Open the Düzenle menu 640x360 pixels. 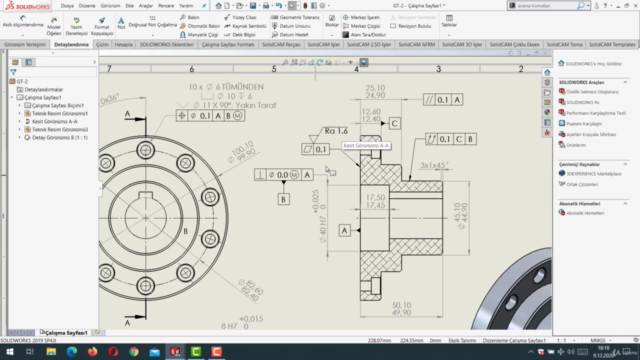[x=87, y=6]
